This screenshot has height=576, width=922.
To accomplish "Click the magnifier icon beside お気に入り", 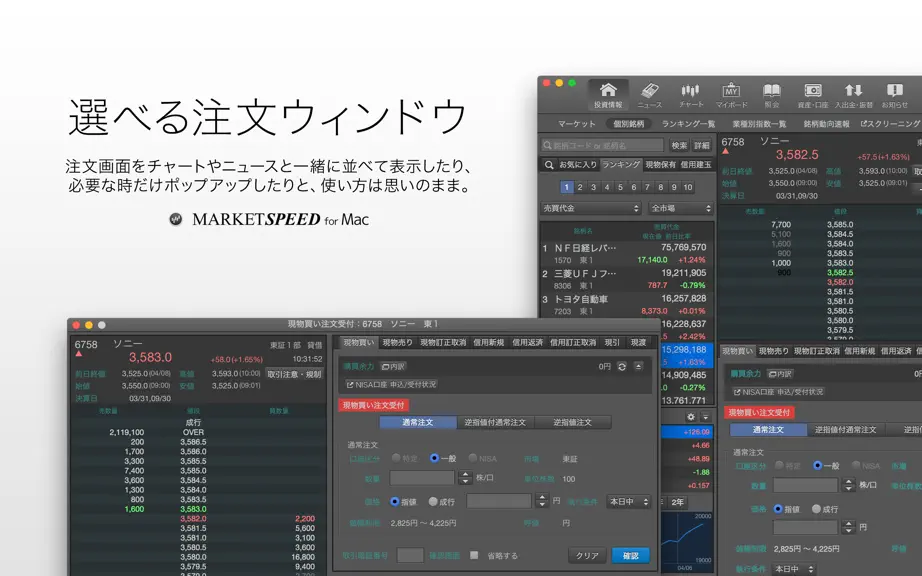I will [549, 165].
